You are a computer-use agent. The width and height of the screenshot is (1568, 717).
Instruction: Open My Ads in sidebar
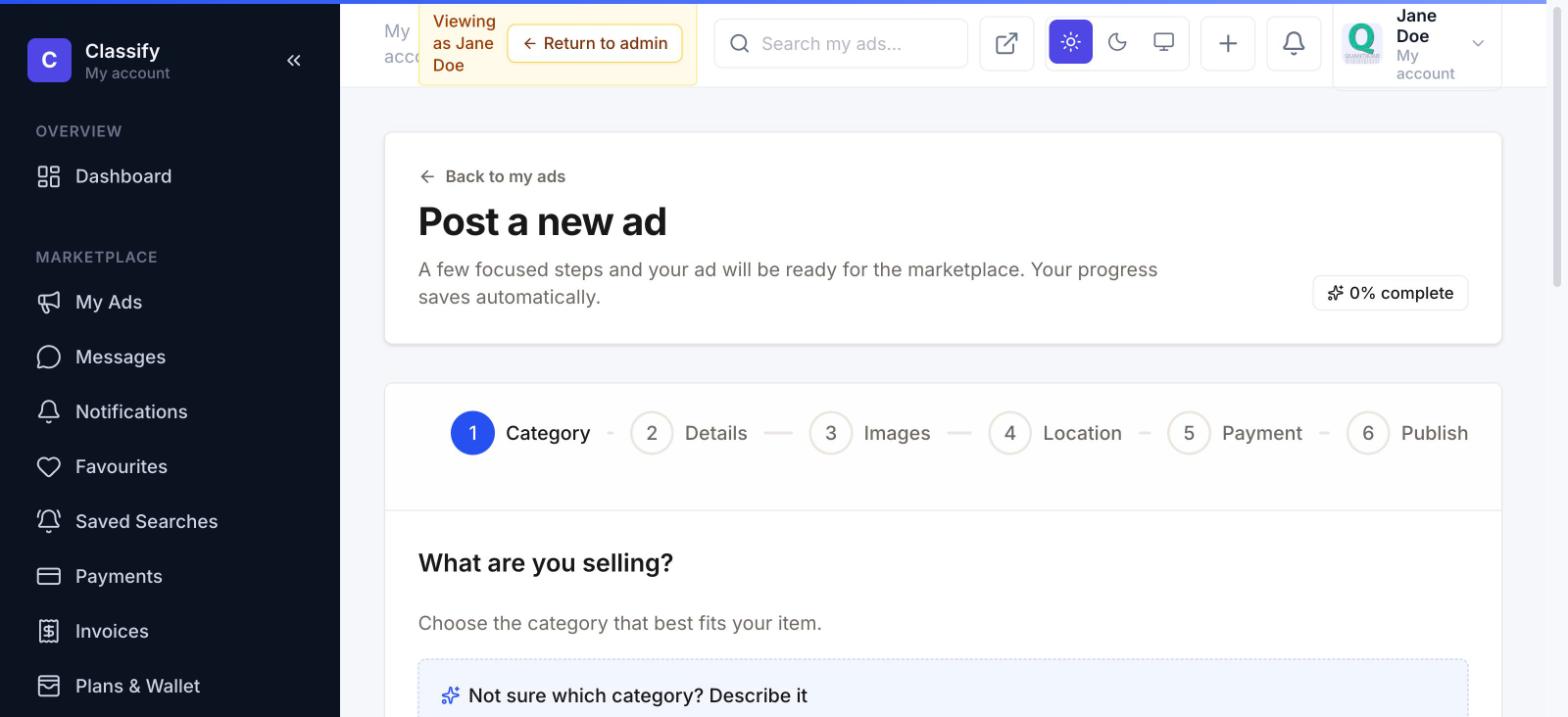(170, 302)
